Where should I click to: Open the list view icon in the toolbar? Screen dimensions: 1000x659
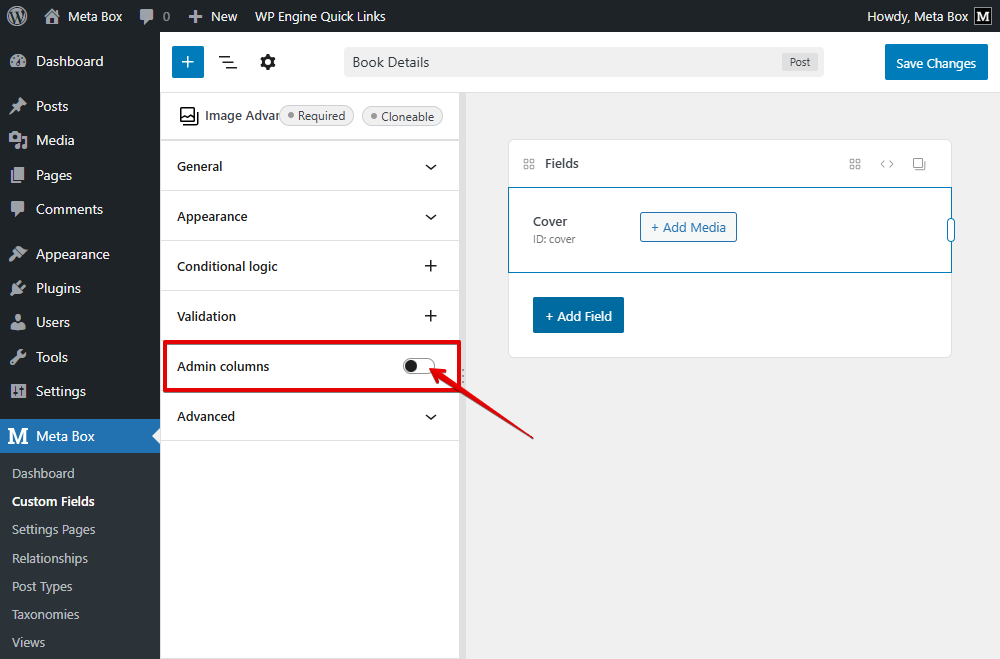[x=227, y=62]
